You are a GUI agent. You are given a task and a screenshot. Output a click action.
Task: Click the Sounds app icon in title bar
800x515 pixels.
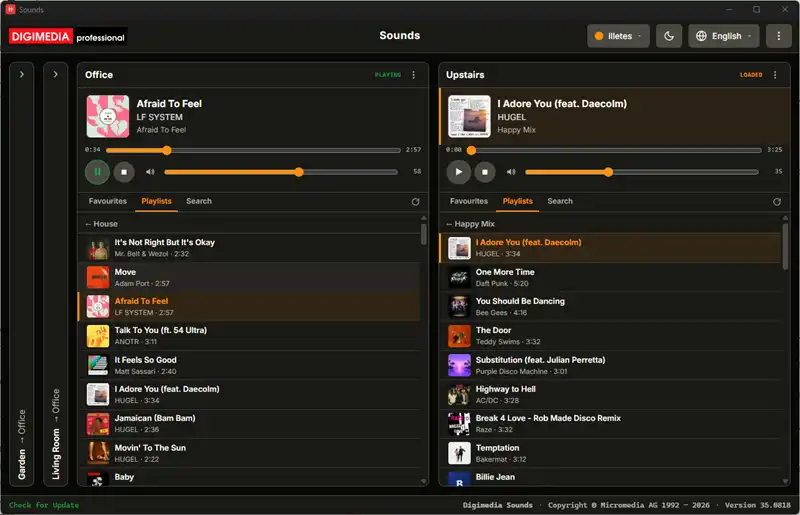coord(10,9)
